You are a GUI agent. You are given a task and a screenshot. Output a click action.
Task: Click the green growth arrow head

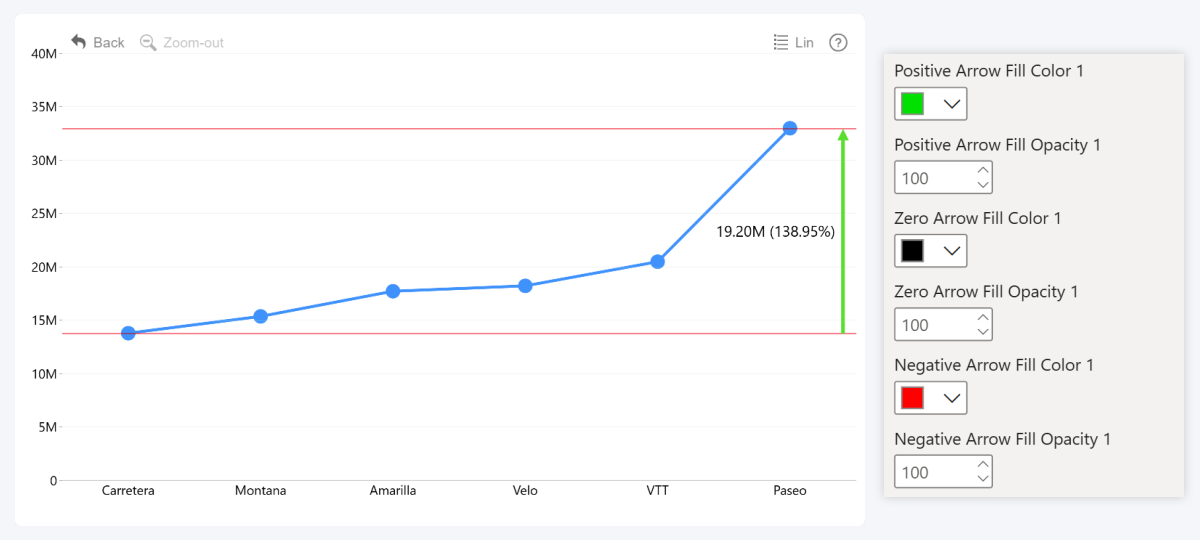[x=843, y=136]
